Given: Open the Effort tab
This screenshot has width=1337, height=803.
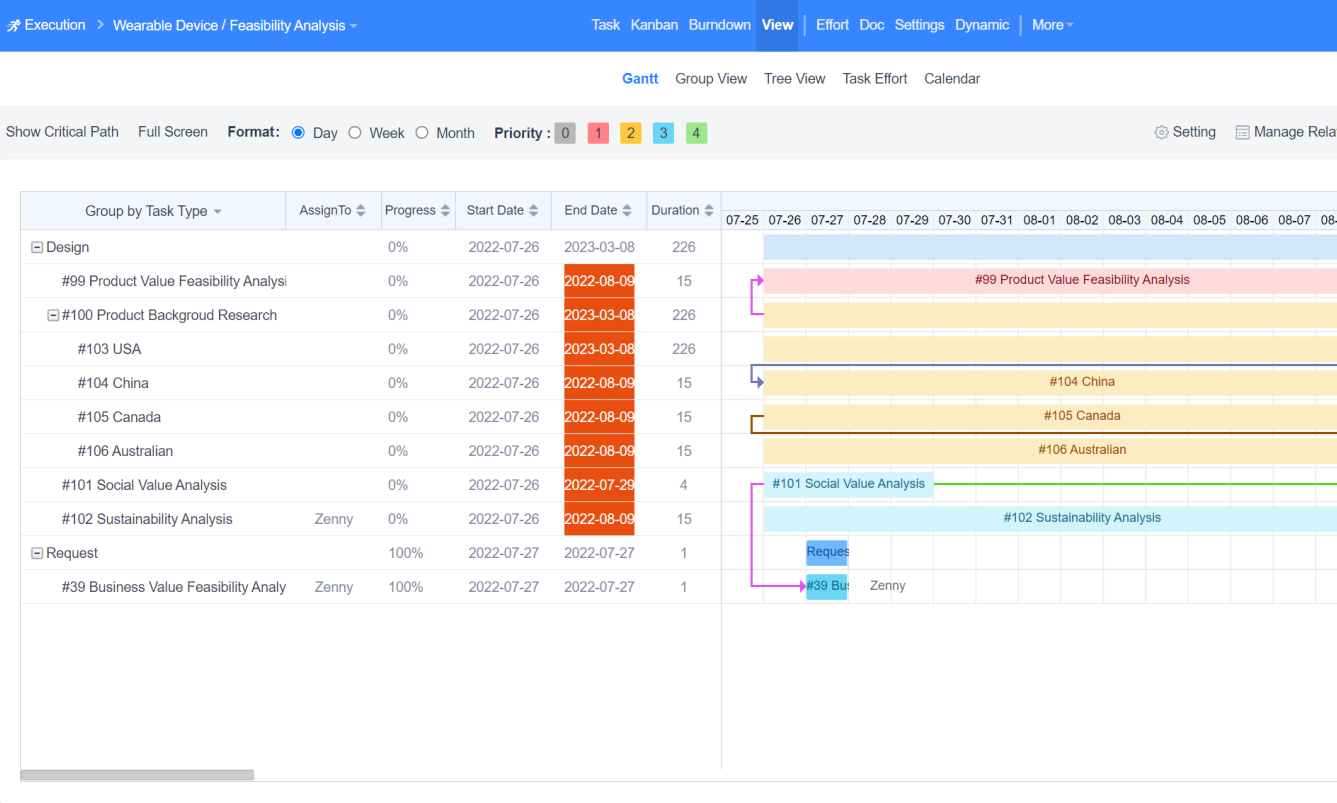Looking at the screenshot, I should click(832, 25).
